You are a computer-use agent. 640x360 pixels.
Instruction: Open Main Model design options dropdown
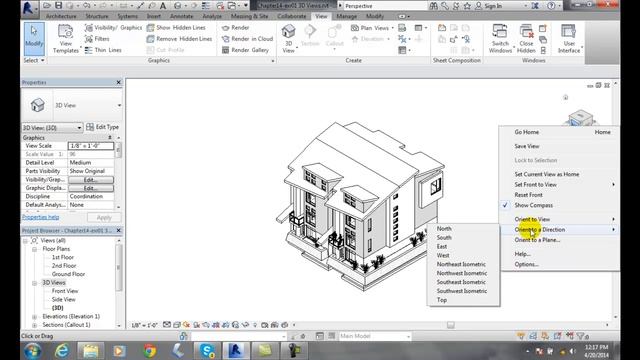click(374, 336)
